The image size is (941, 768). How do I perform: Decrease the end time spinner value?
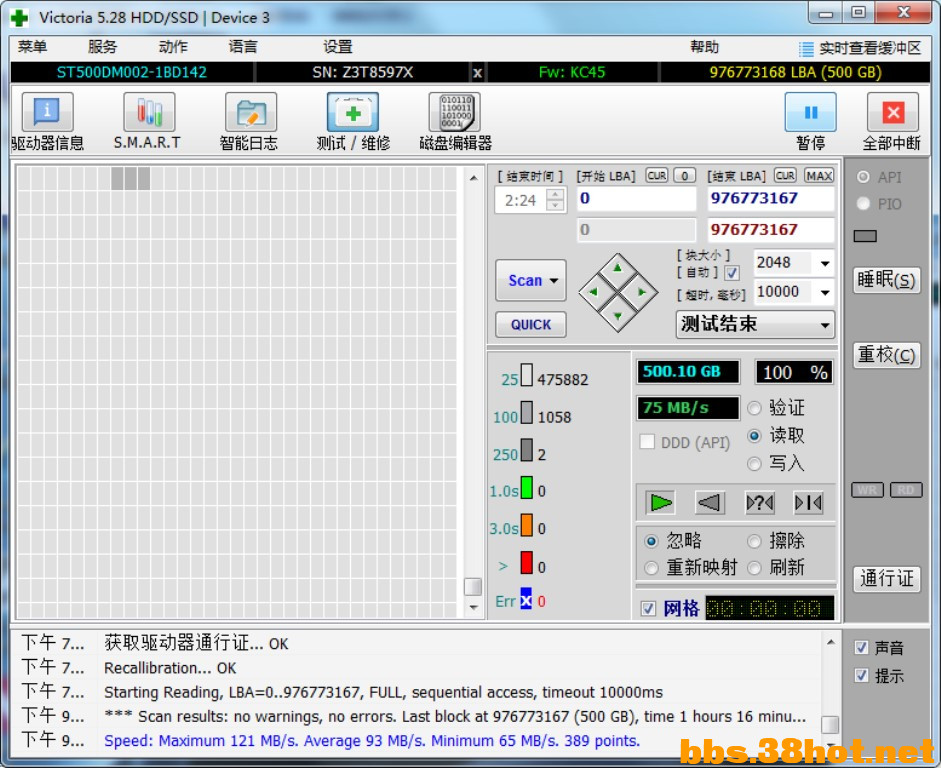tap(556, 206)
